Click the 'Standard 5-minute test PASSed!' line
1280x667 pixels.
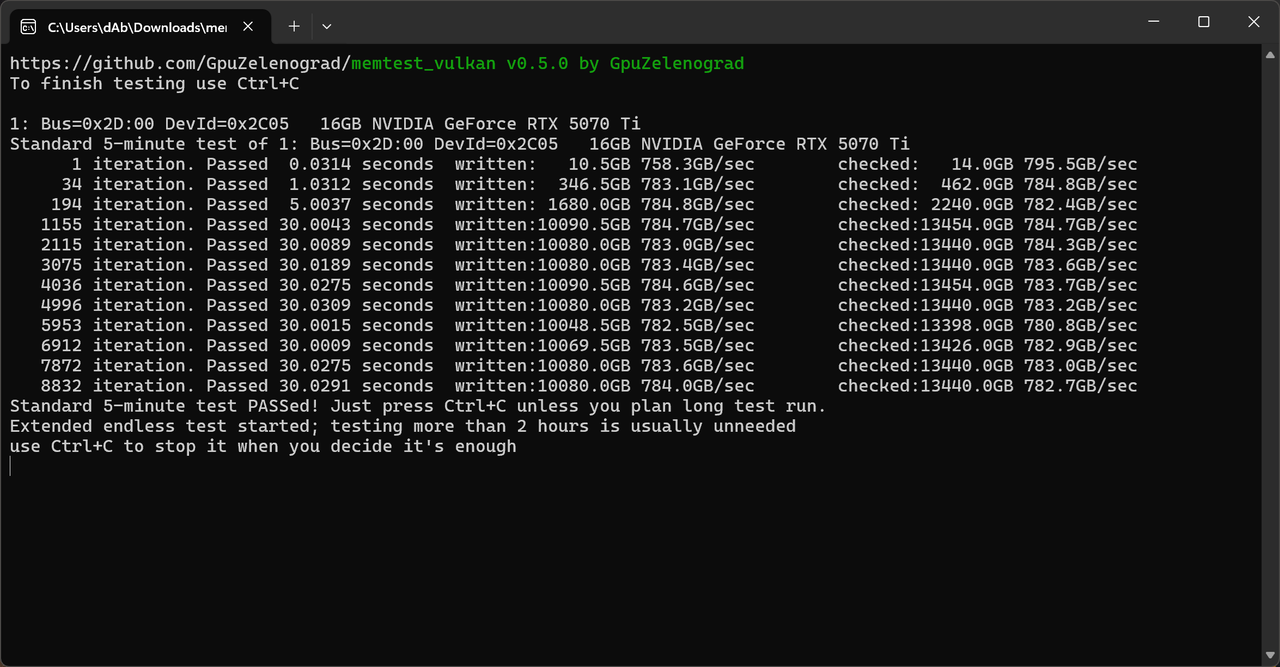pos(418,406)
